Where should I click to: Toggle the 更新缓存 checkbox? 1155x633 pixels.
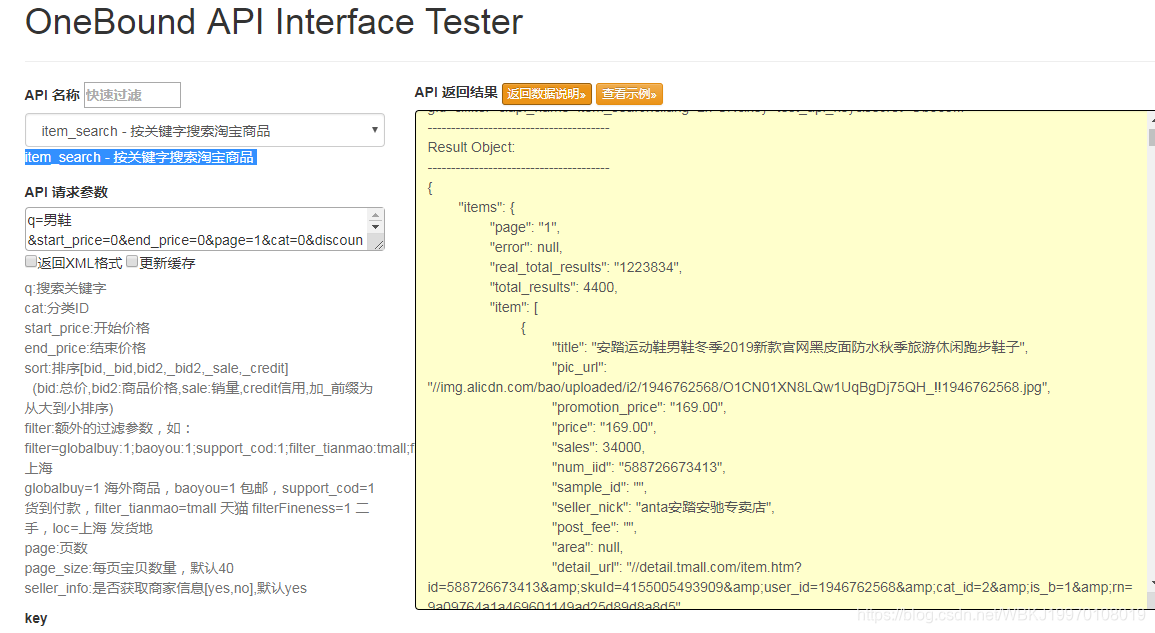point(132,262)
